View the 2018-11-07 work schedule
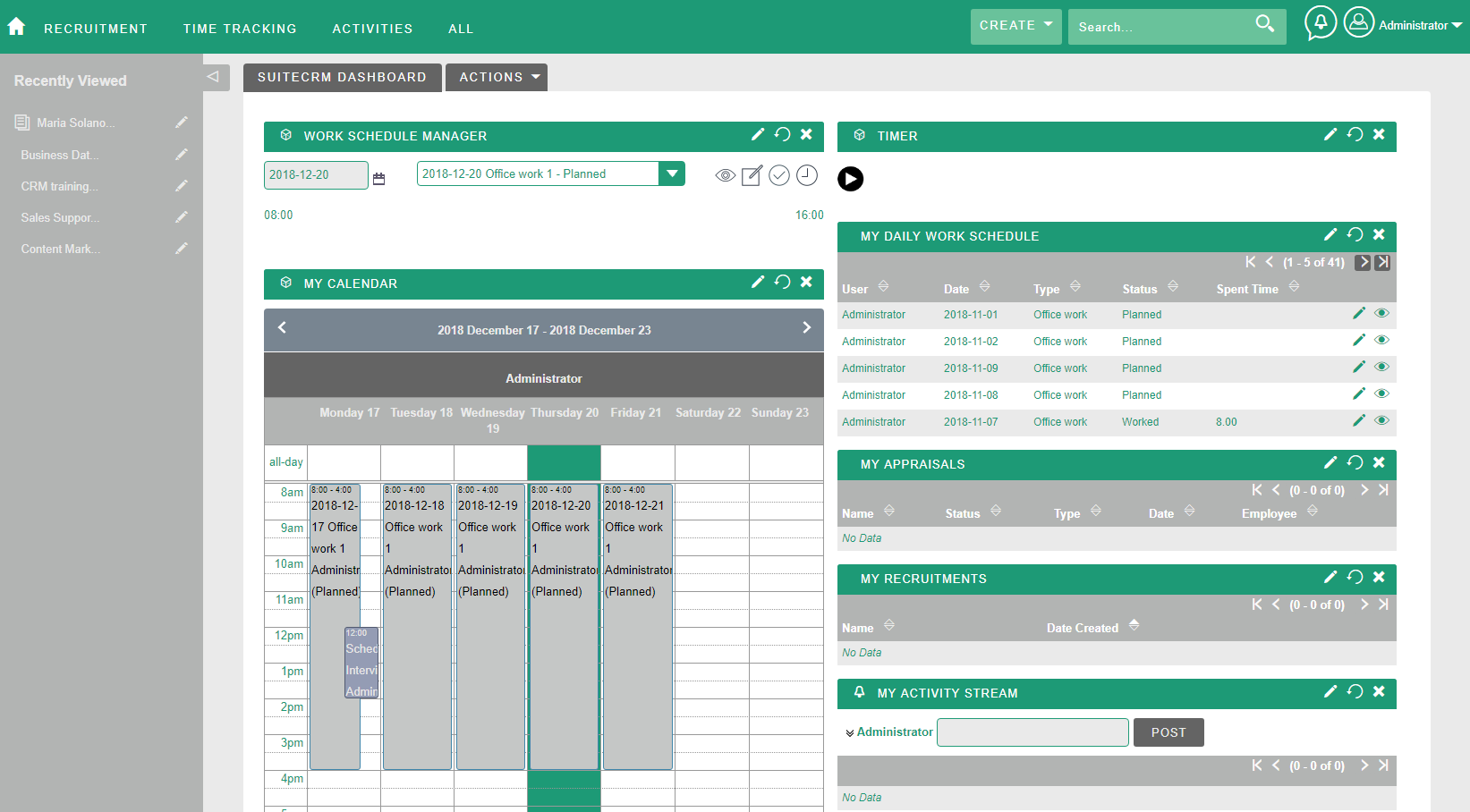1470x812 pixels. point(1382,420)
